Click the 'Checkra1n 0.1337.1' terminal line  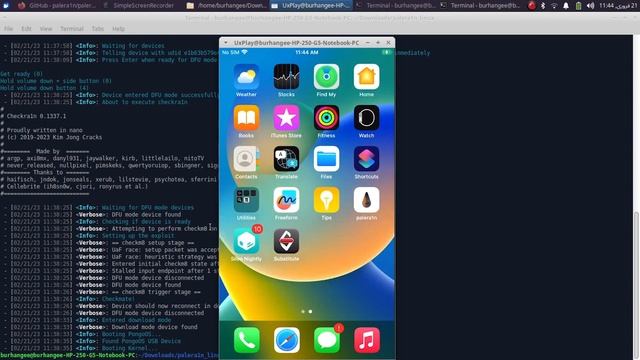pos(36,116)
